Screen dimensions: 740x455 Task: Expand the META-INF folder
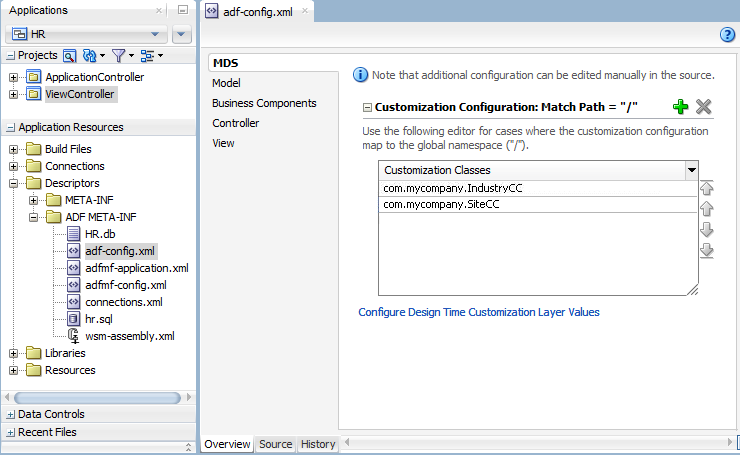[x=33, y=200]
